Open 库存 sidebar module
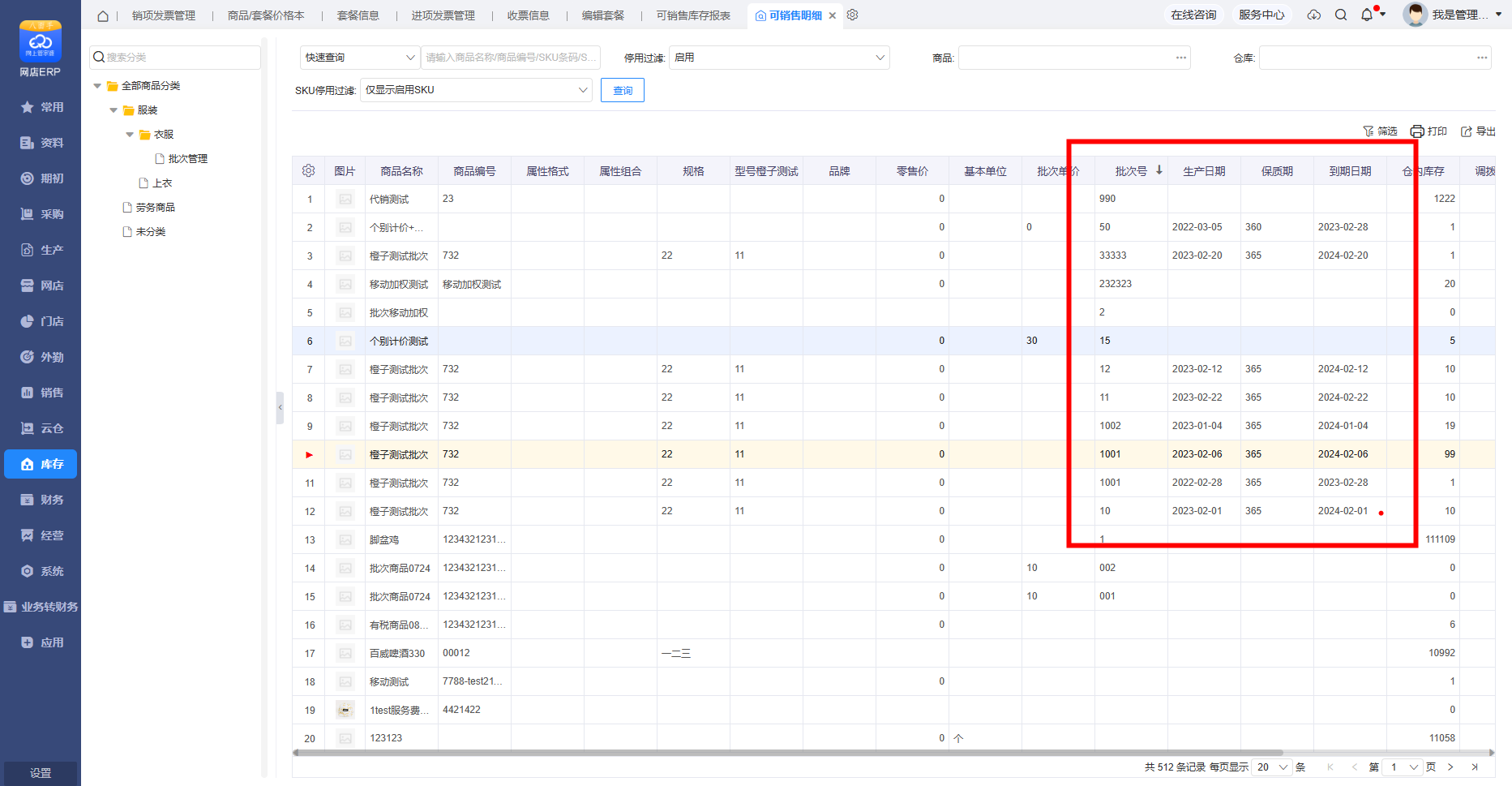 41,464
